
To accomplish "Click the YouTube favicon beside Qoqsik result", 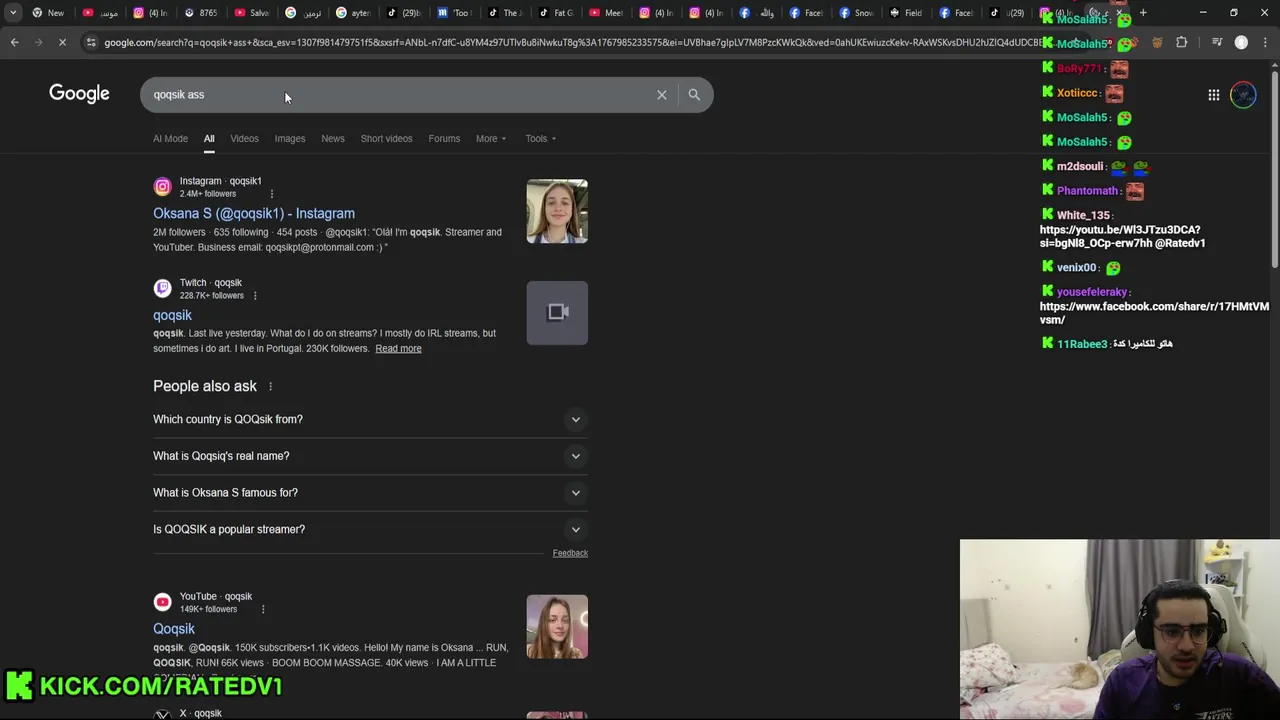I will (162, 602).
